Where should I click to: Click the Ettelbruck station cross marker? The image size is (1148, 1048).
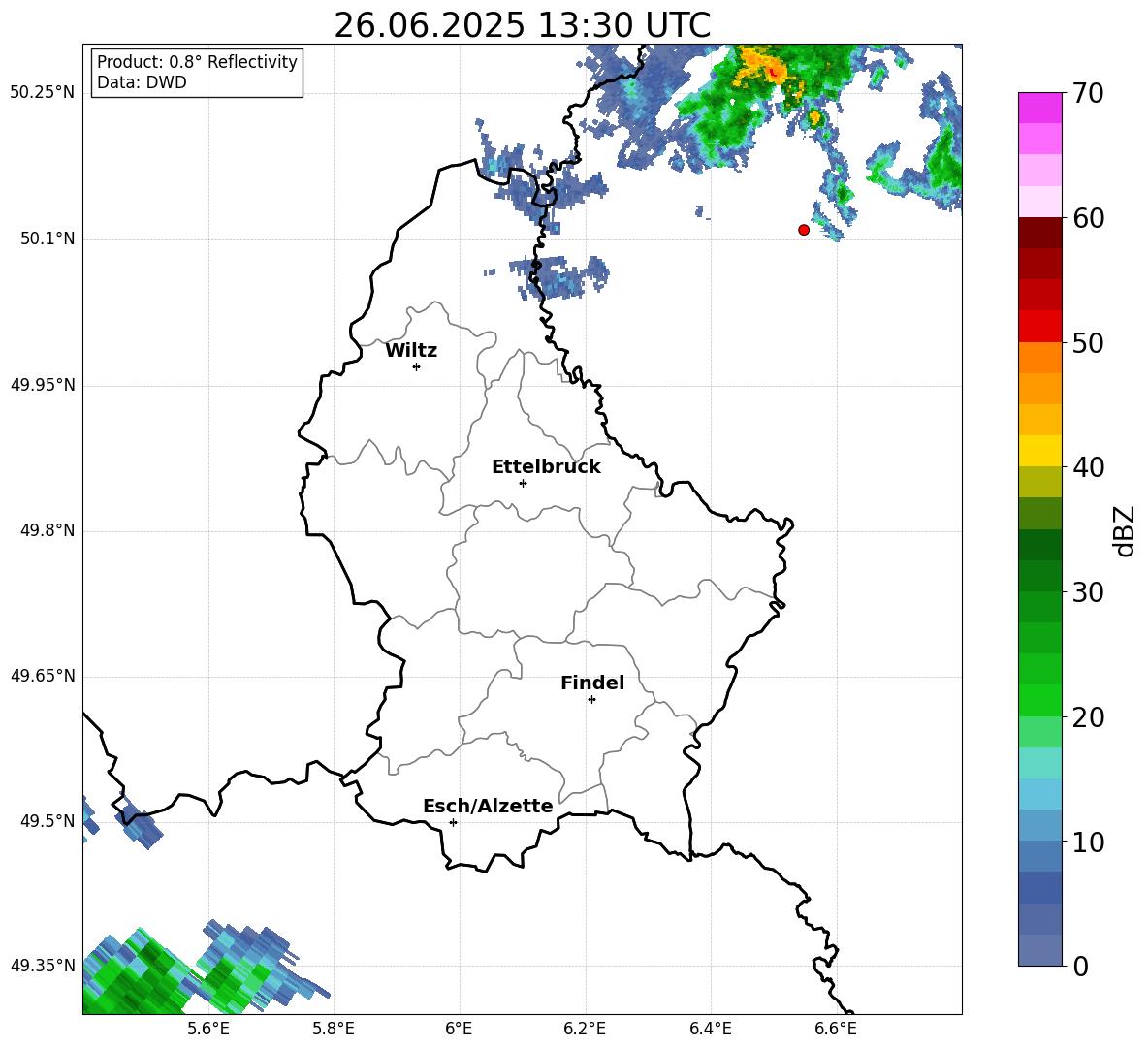[x=523, y=483]
